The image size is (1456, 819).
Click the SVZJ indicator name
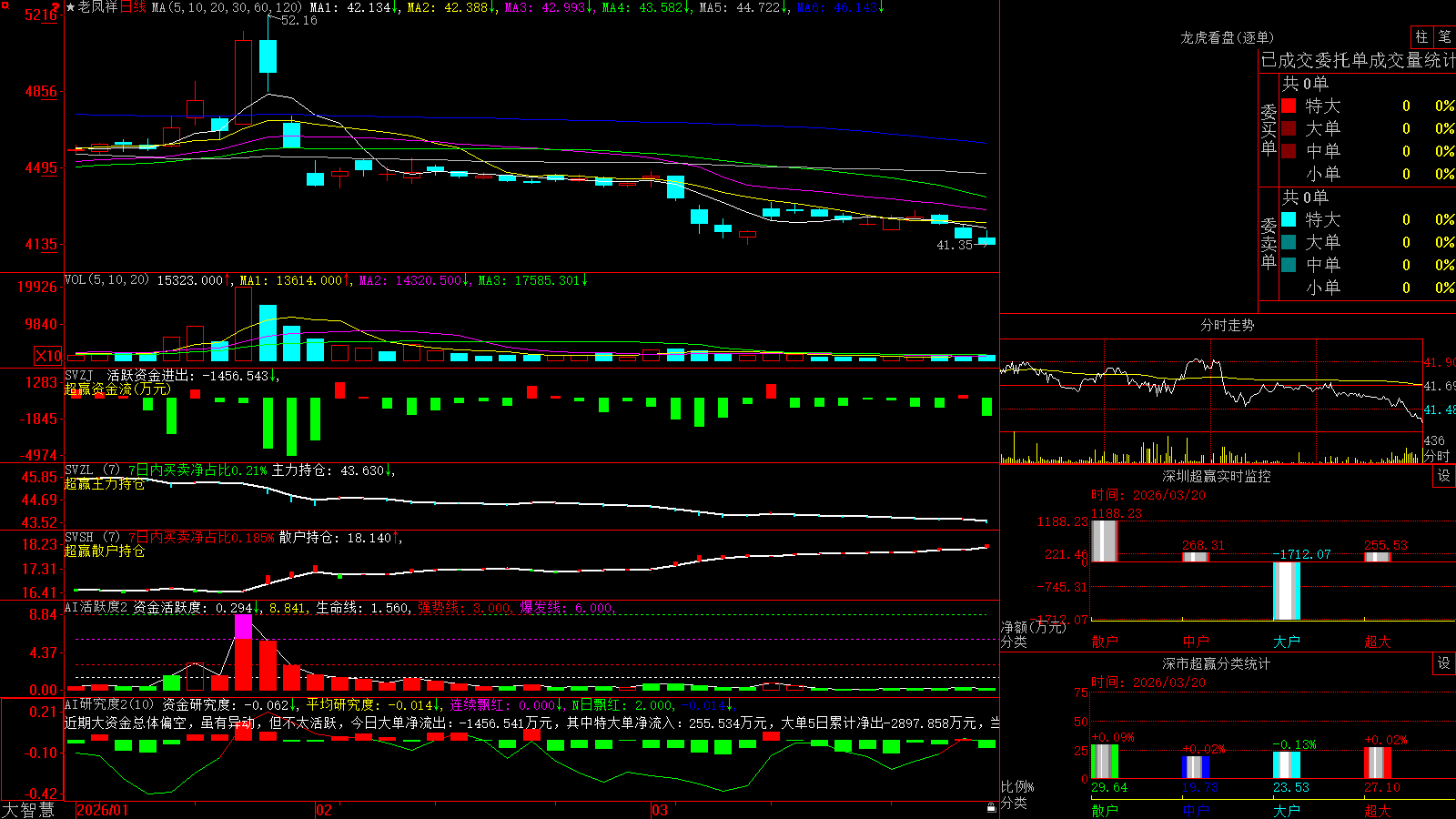point(79,375)
